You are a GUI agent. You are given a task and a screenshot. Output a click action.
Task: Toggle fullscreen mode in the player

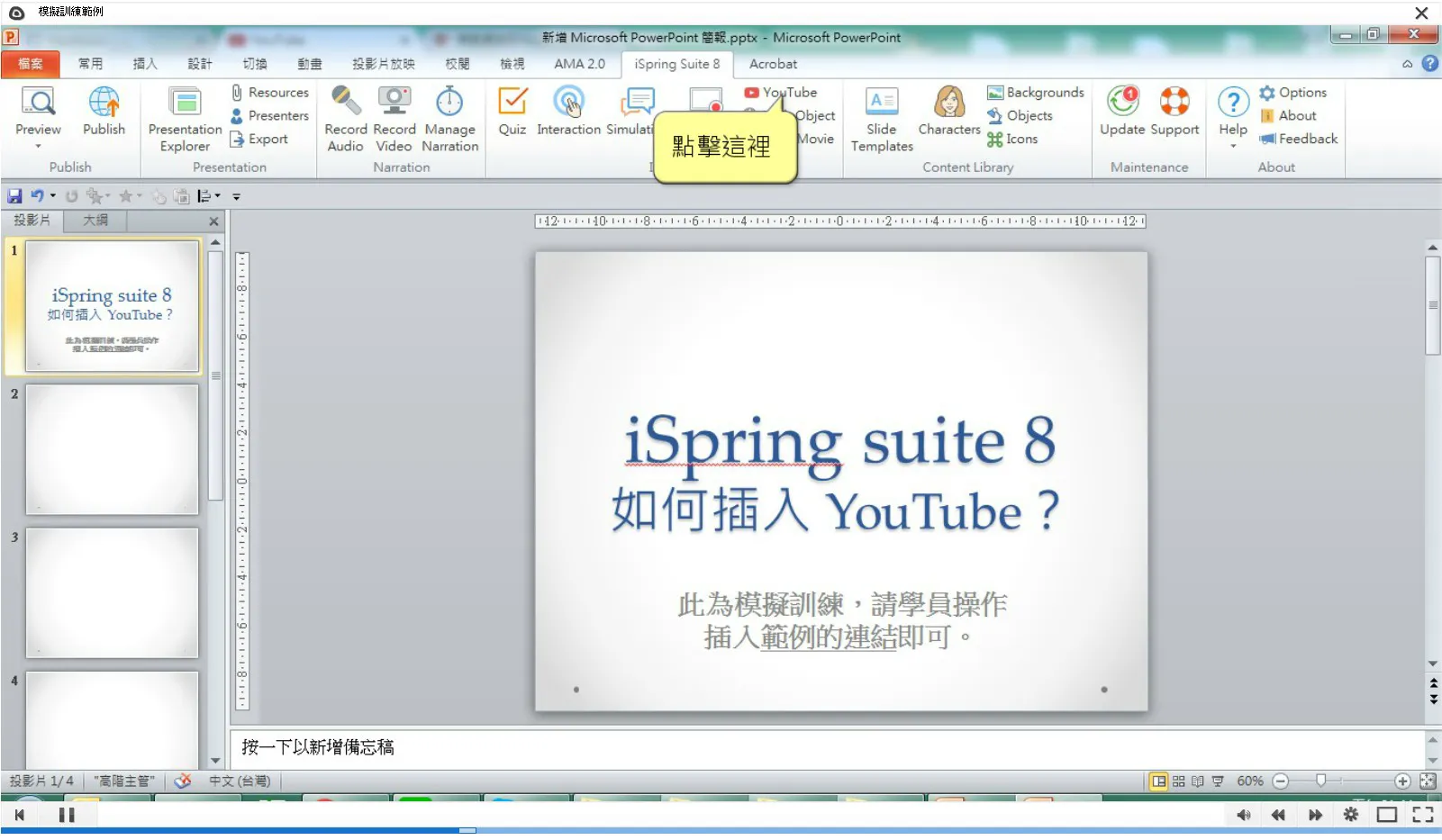(x=1422, y=815)
